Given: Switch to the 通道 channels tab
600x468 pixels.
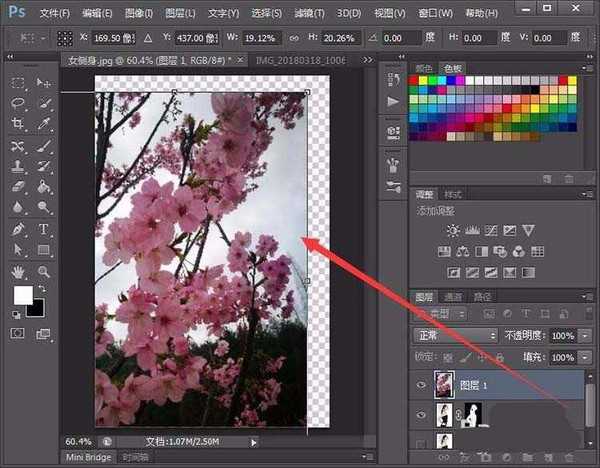Looking at the screenshot, I should click(x=453, y=296).
